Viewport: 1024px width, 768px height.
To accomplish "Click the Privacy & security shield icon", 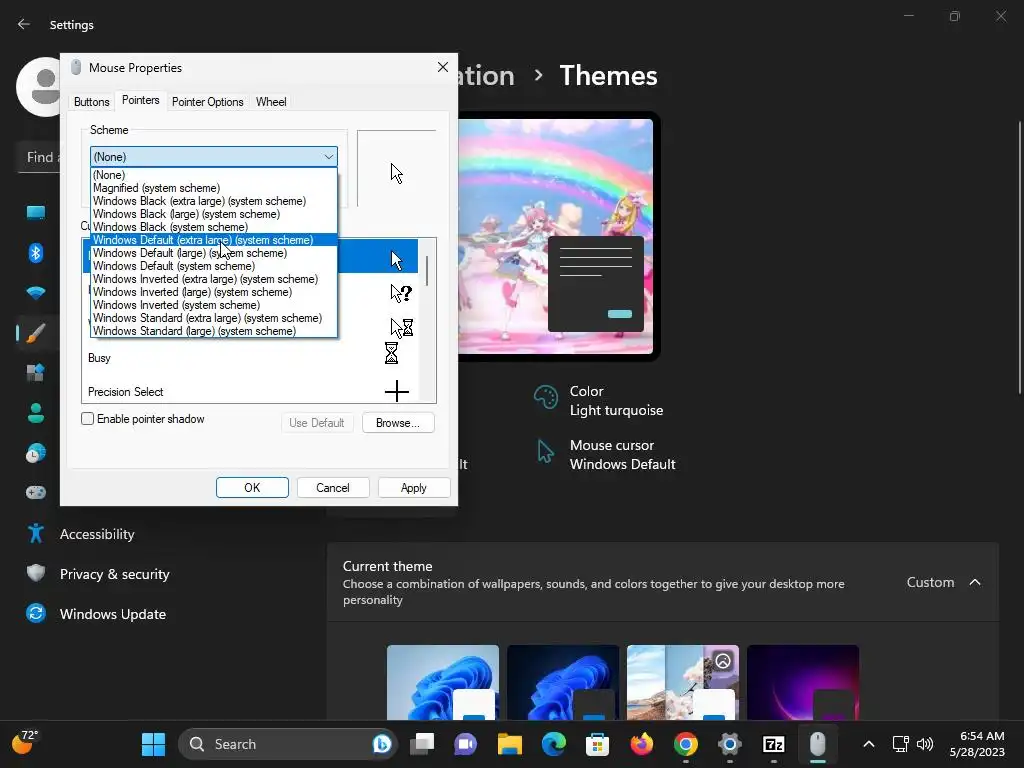I will point(36,573).
